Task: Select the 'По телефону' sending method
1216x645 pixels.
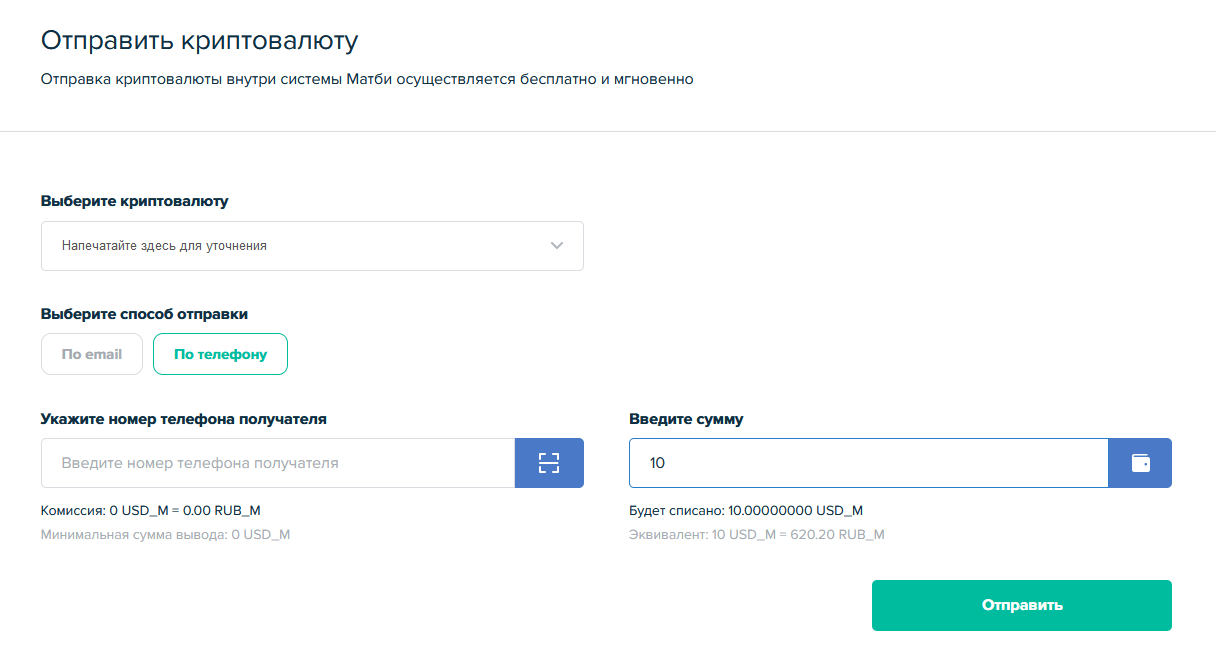Action: pos(220,354)
